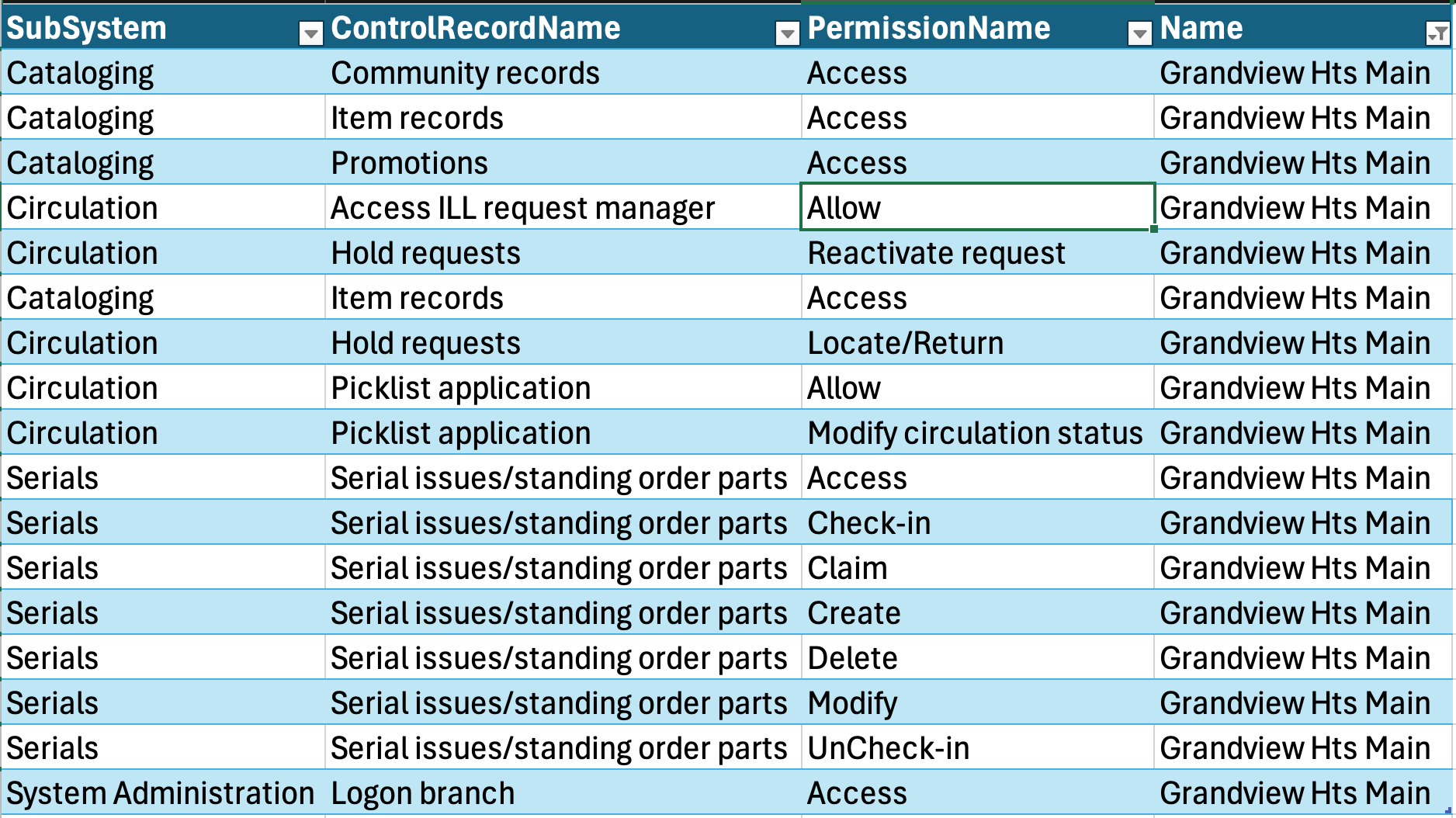Viewport: 1456px width, 818px height.
Task: Select the UnCheck-in permission cell
Action: 978,748
